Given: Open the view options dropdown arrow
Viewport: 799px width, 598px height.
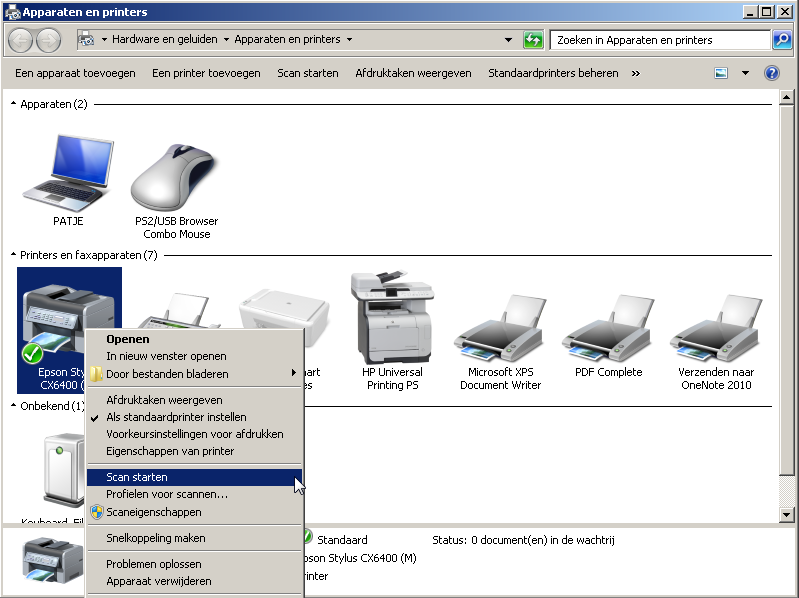Looking at the screenshot, I should tap(745, 73).
